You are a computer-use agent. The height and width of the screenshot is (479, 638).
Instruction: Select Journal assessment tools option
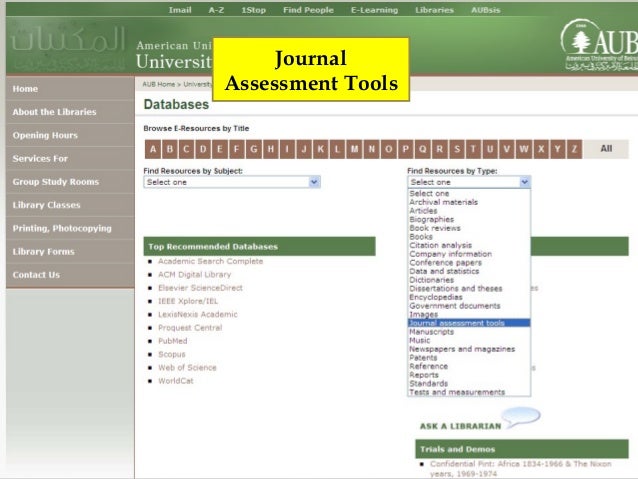pyautogui.click(x=469, y=323)
